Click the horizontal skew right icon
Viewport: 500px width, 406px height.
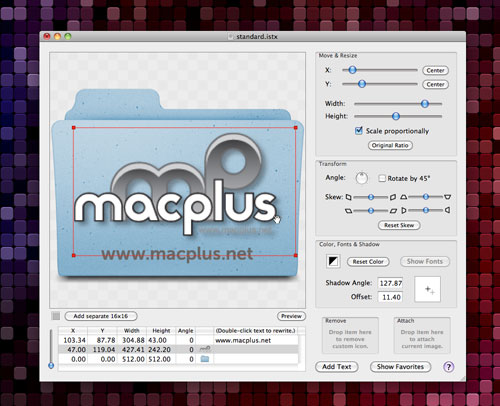(393, 197)
